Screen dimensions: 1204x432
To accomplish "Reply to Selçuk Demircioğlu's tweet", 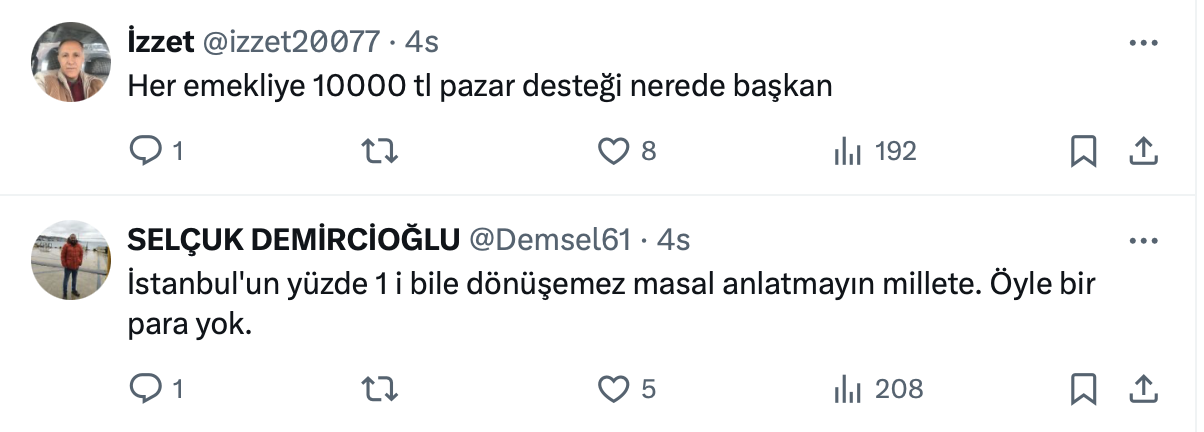I will coord(147,388).
